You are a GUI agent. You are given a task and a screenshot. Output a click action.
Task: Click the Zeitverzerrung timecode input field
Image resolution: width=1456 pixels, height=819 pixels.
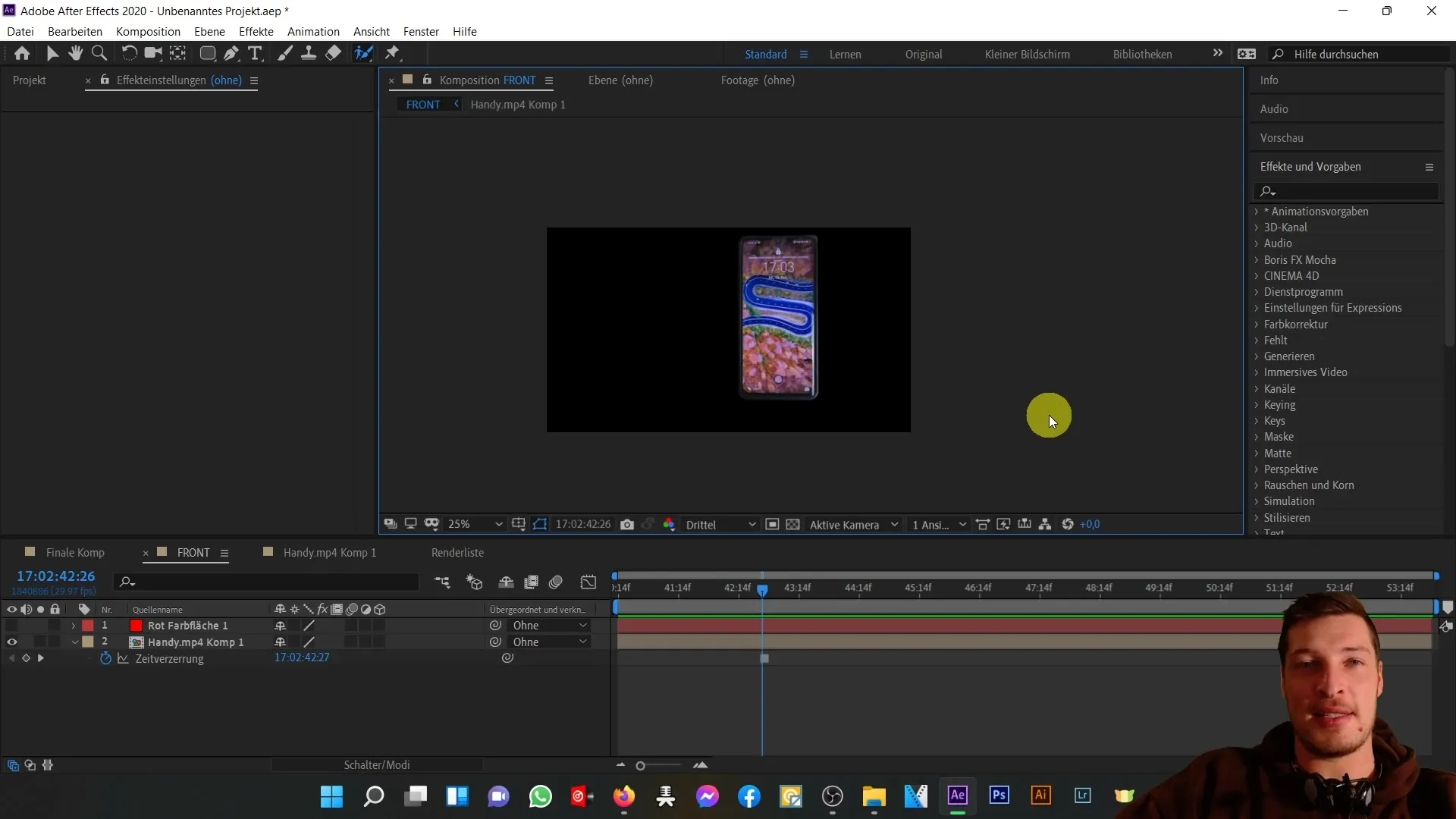(x=302, y=658)
